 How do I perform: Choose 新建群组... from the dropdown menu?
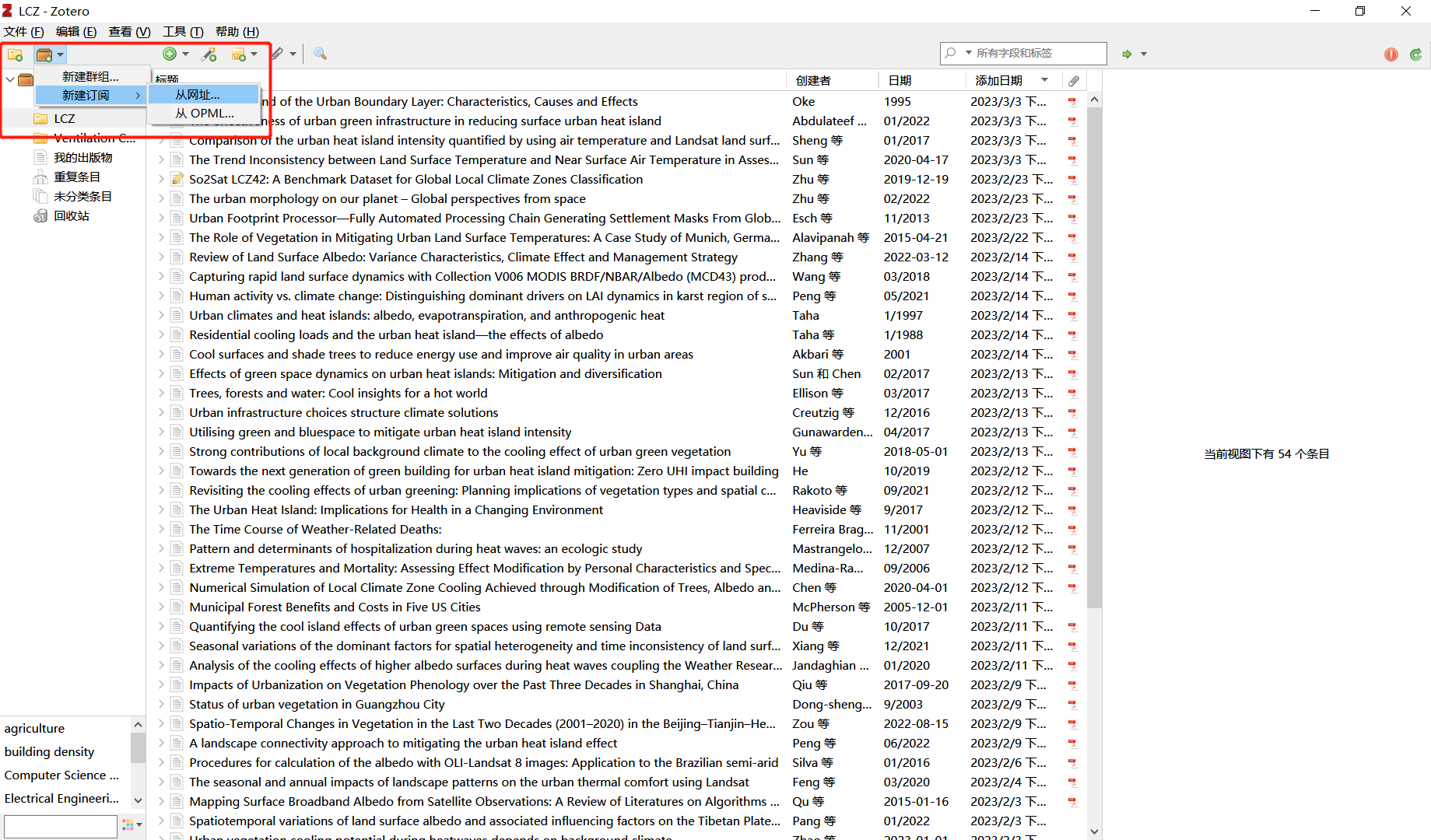pos(91,76)
